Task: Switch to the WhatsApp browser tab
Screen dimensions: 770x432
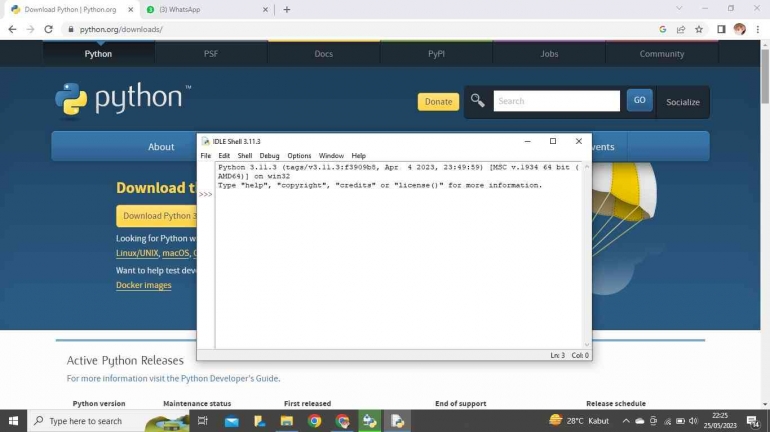Action: [x=206, y=9]
